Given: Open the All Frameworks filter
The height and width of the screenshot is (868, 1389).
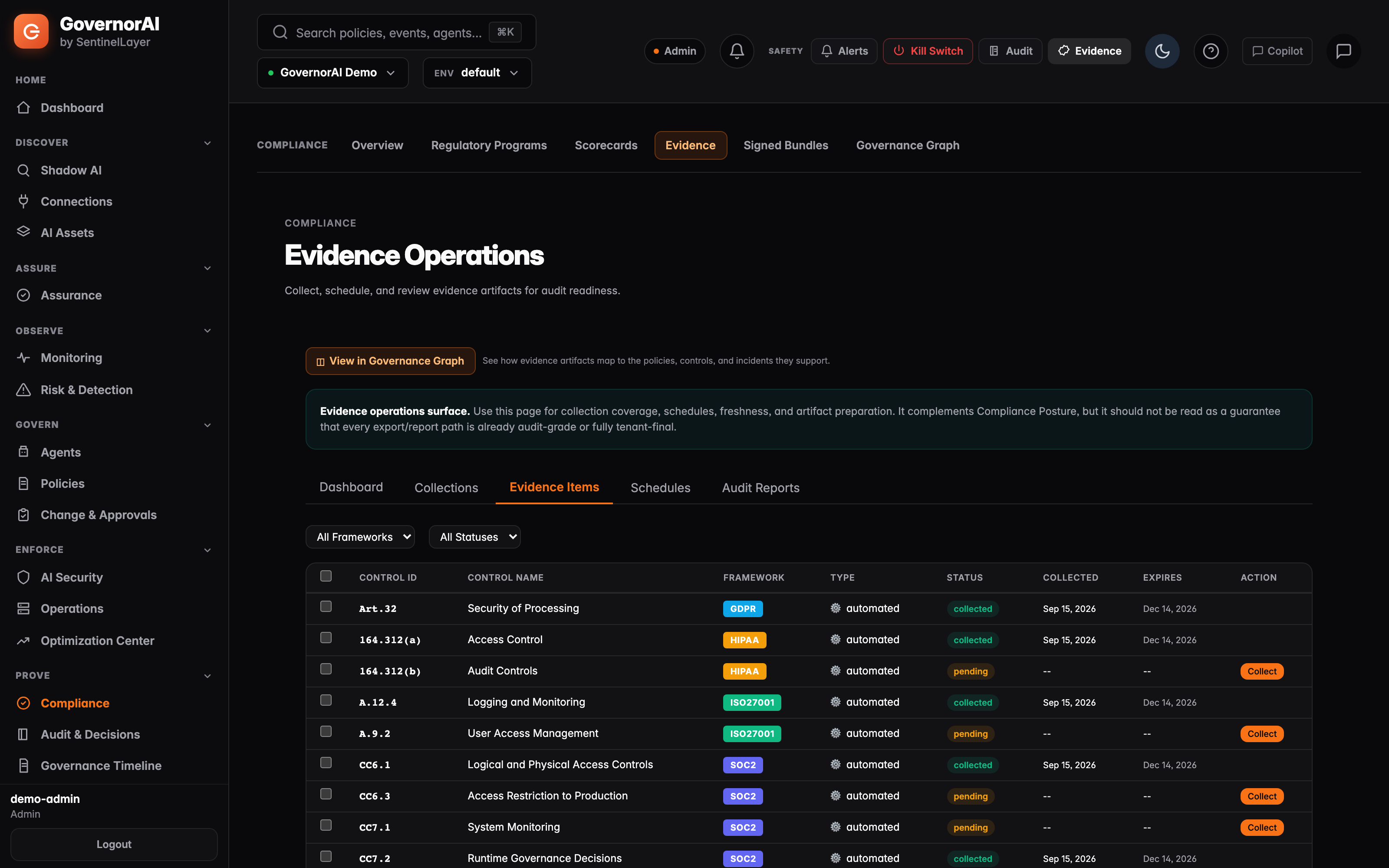Looking at the screenshot, I should [x=360, y=537].
